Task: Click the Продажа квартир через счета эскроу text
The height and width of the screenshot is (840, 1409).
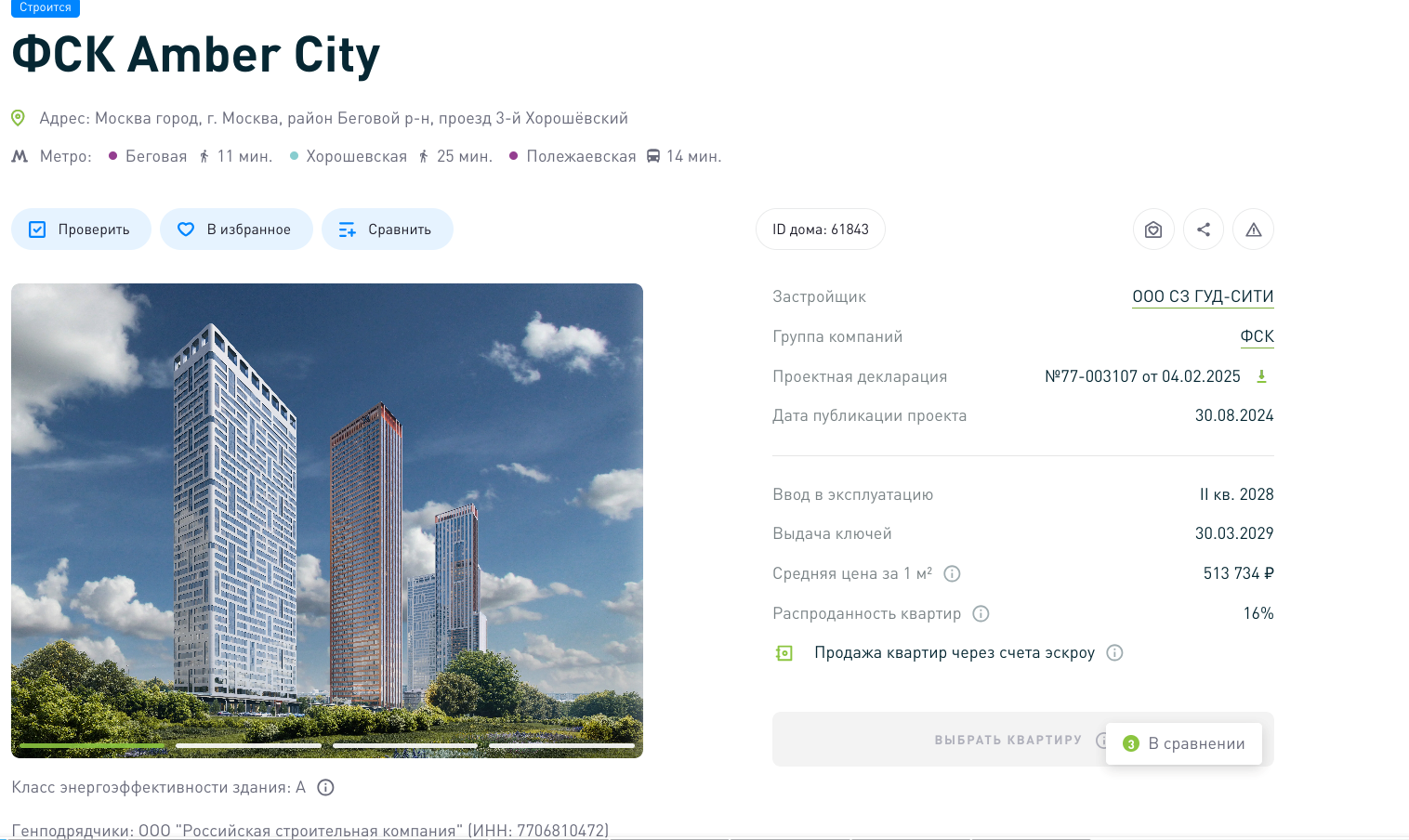Action: [955, 653]
